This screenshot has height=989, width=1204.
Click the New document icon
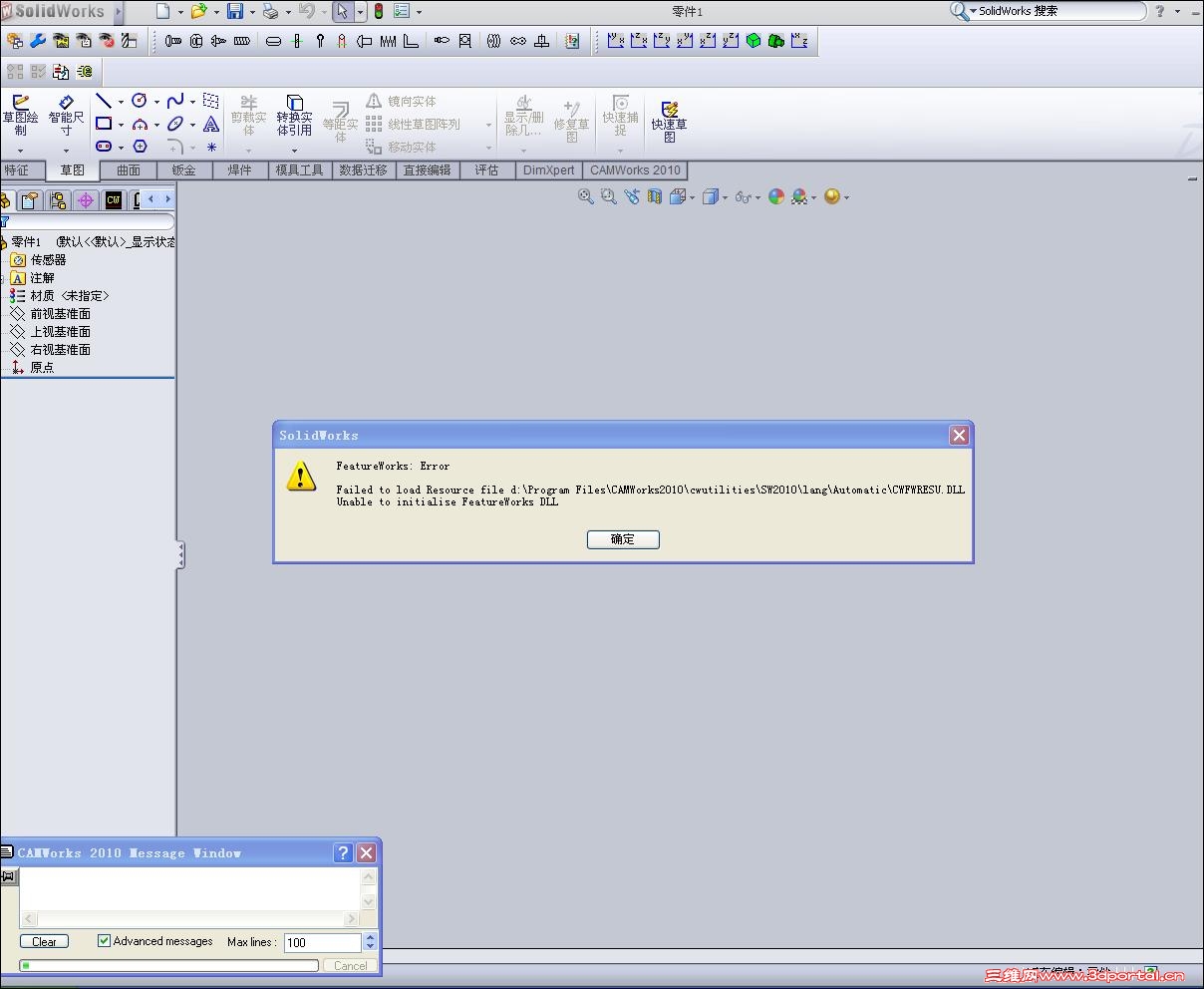coord(163,12)
